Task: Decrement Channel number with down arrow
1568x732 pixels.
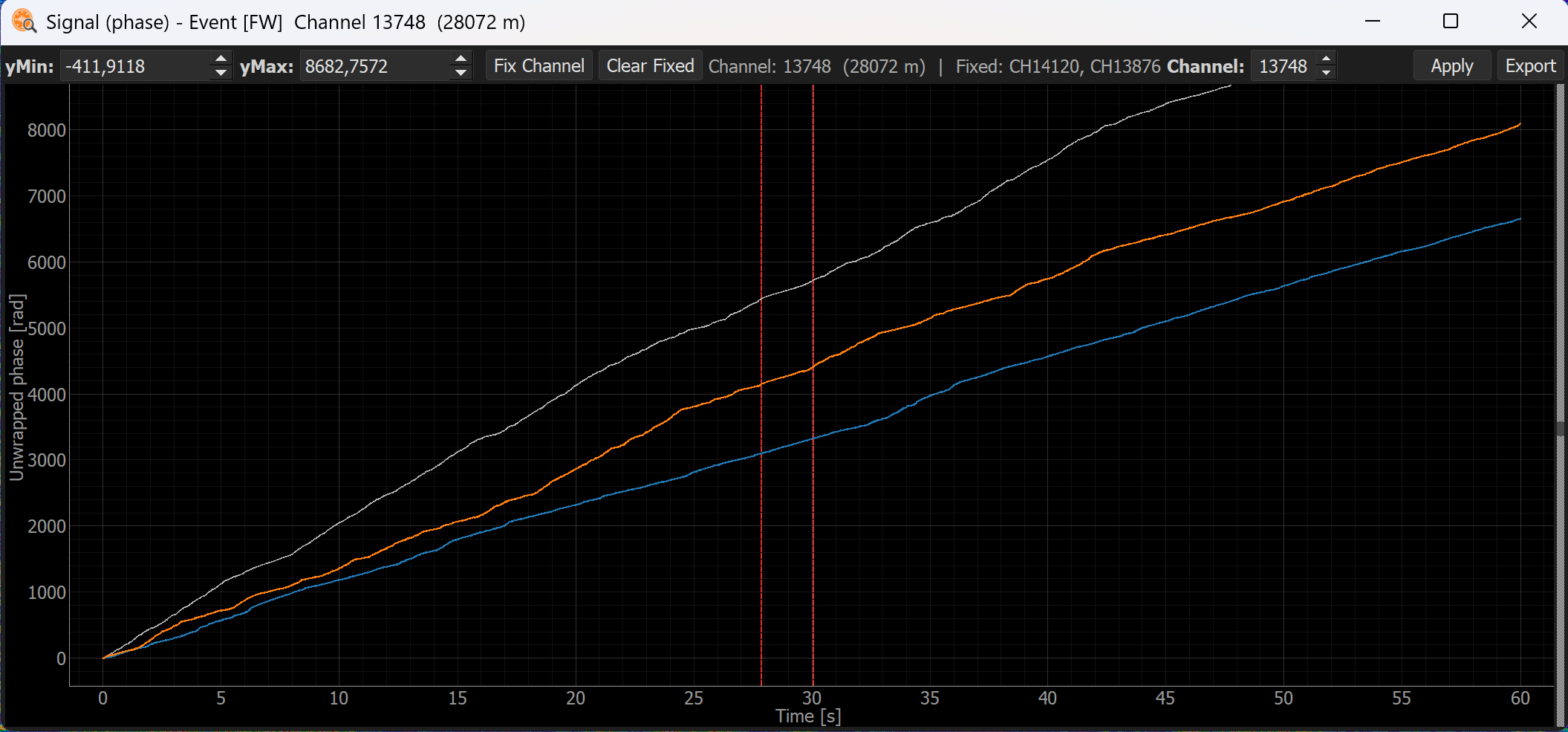Action: click(1327, 73)
